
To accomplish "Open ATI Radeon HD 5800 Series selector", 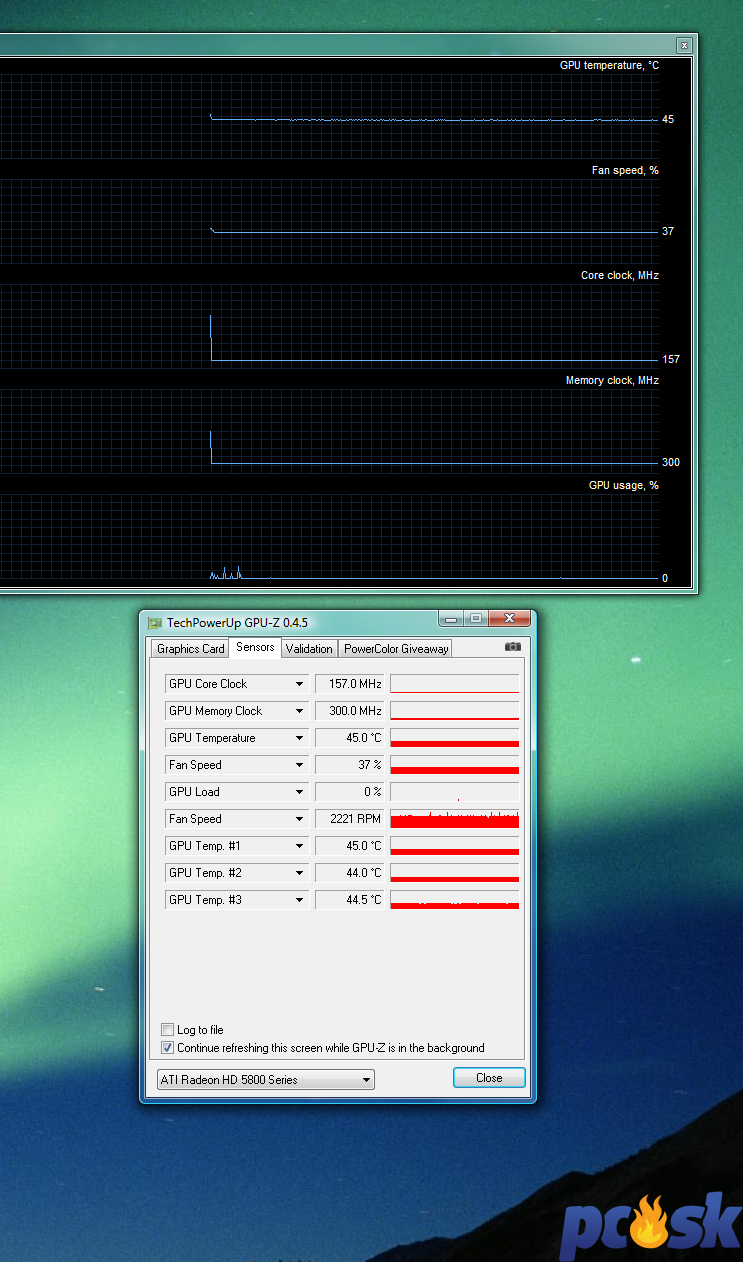I will (x=266, y=1079).
